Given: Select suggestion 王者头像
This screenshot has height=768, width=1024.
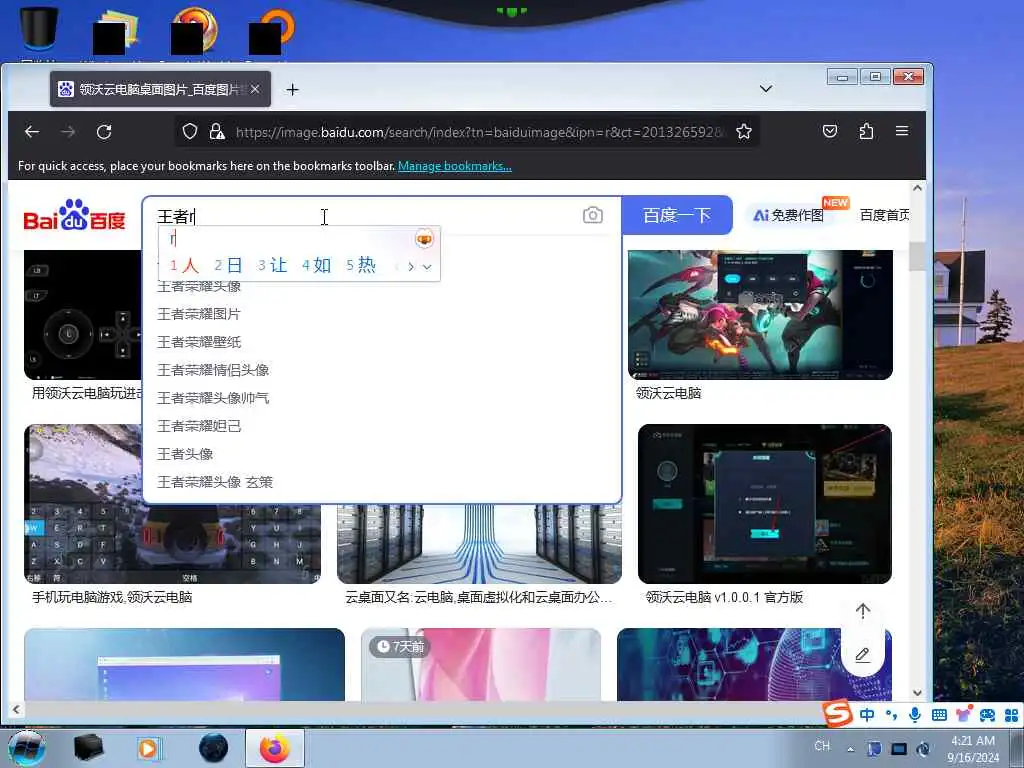Looking at the screenshot, I should [x=185, y=455].
